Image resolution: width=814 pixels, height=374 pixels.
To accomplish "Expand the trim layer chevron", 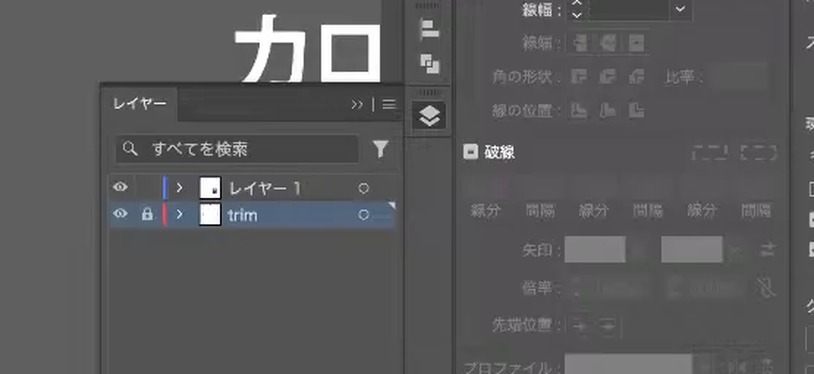I will click(180, 214).
